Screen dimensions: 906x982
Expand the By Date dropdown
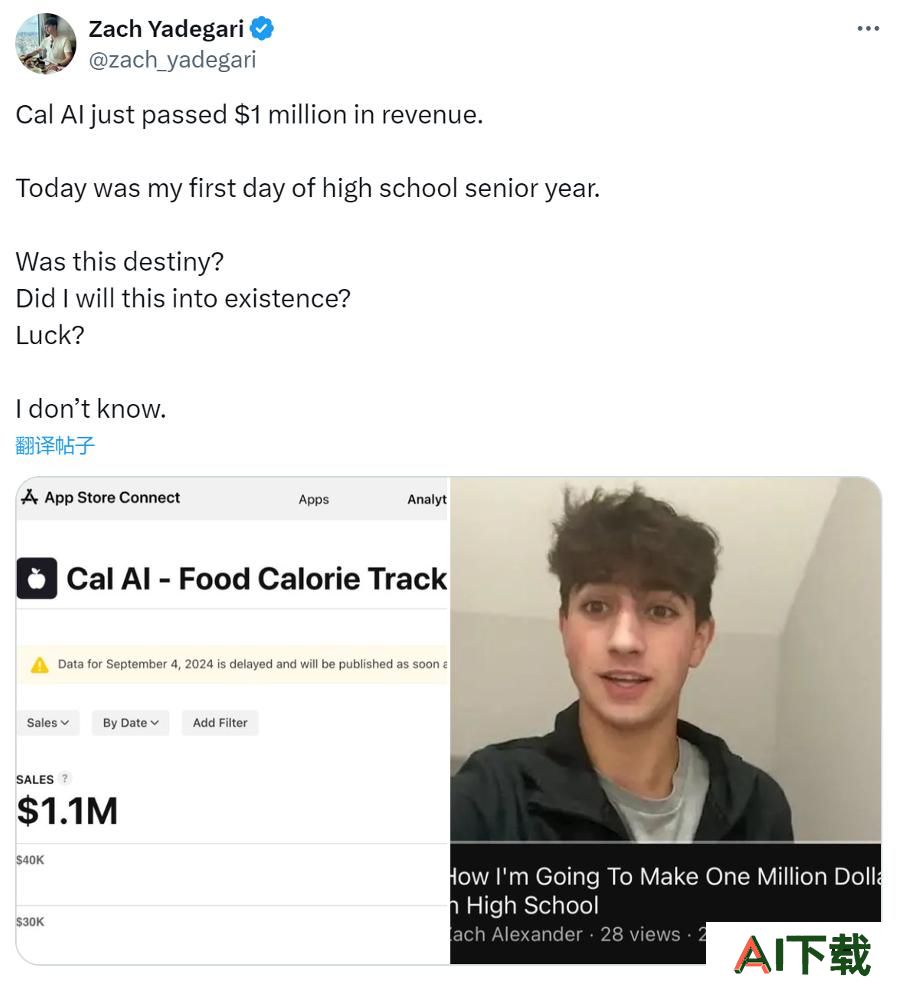131,723
